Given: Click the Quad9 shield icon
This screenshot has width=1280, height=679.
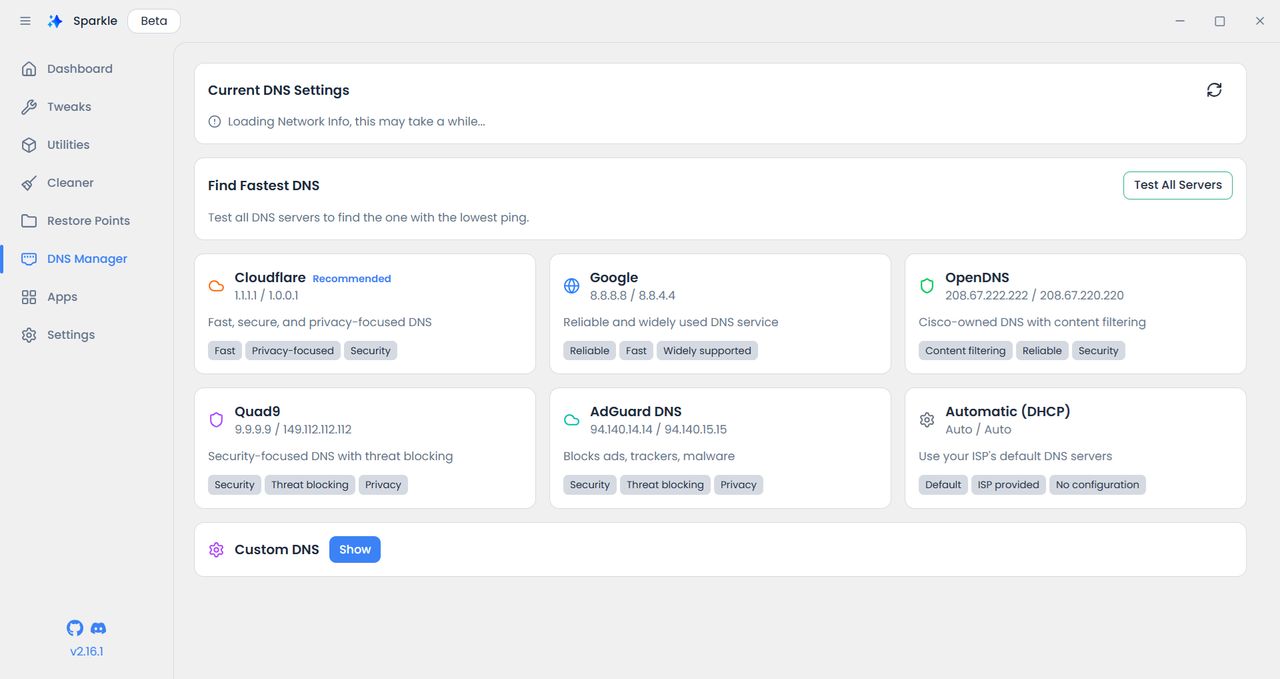Looking at the screenshot, I should [216, 420].
